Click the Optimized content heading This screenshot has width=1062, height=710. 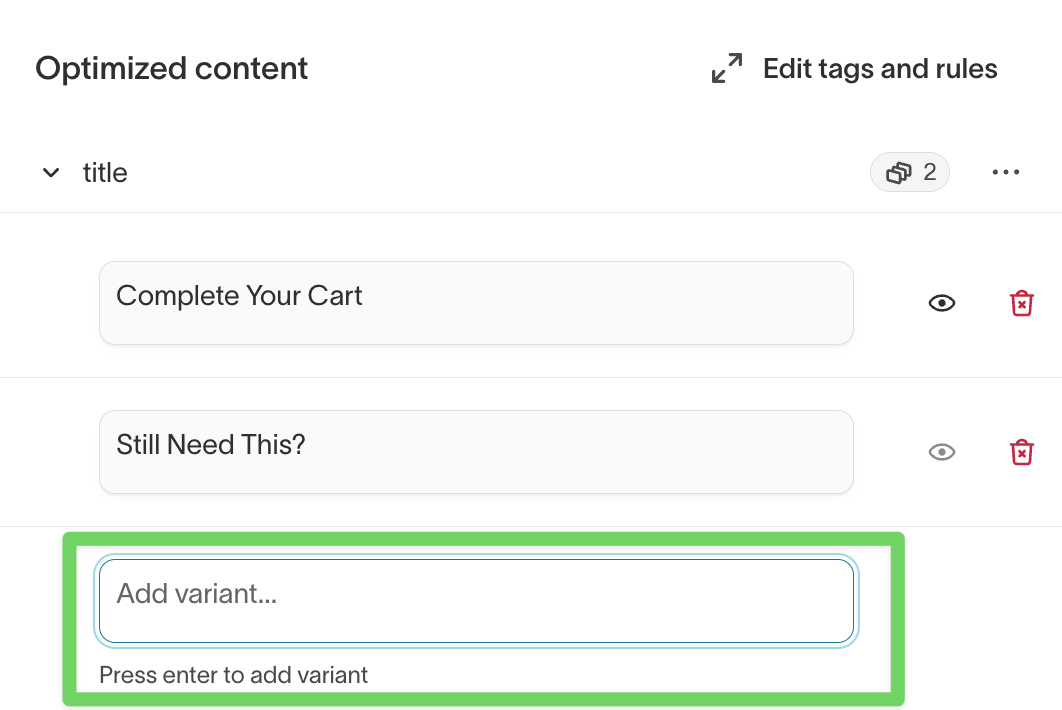(x=172, y=69)
